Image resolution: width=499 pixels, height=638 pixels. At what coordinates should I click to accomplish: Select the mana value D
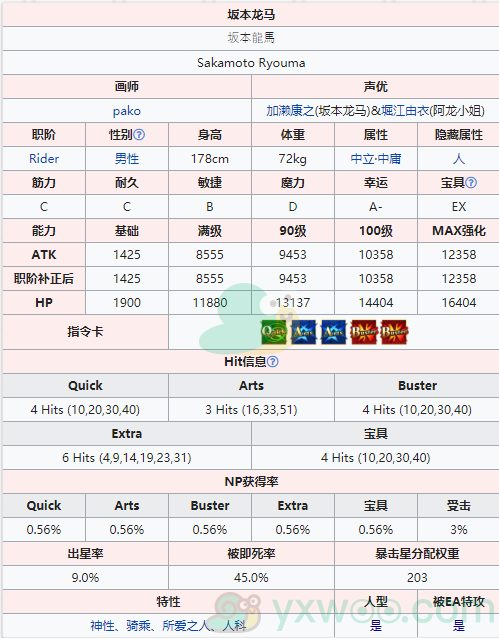tap(293, 207)
